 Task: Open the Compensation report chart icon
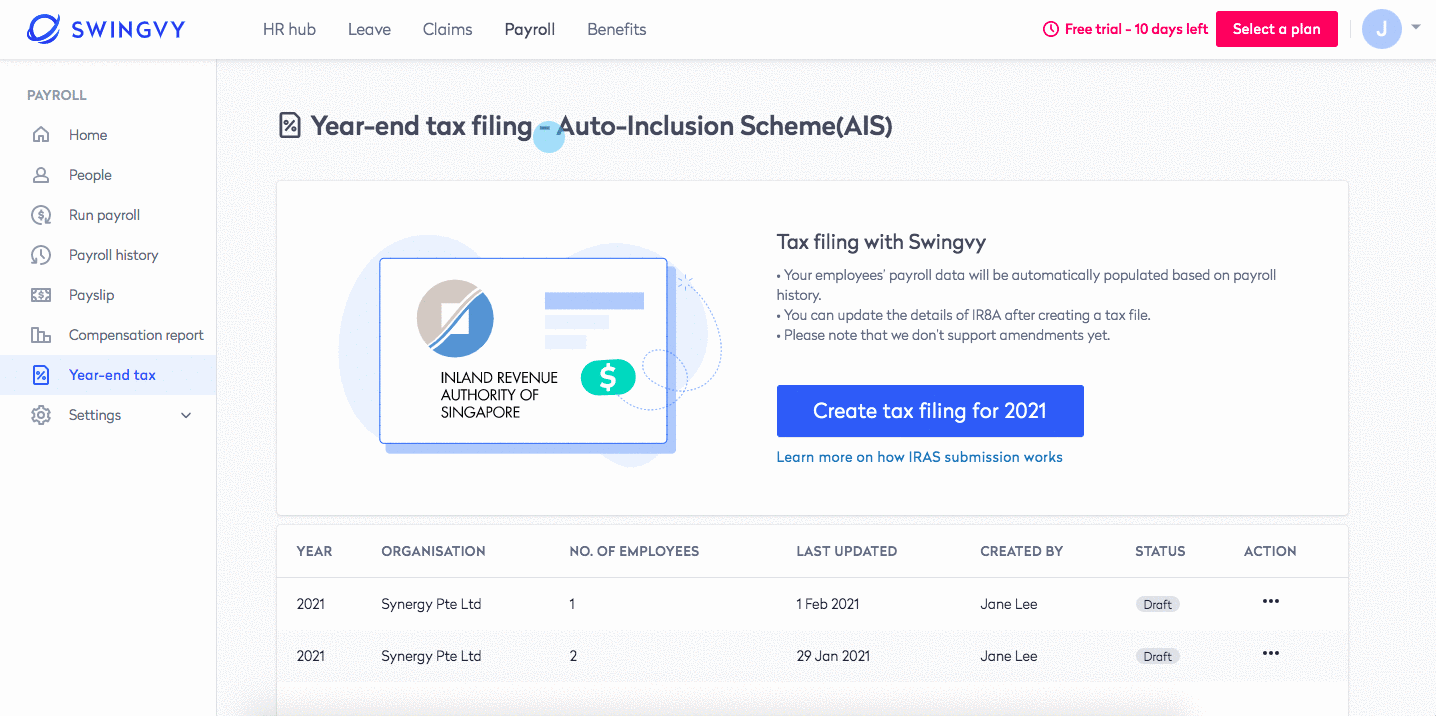coord(40,334)
